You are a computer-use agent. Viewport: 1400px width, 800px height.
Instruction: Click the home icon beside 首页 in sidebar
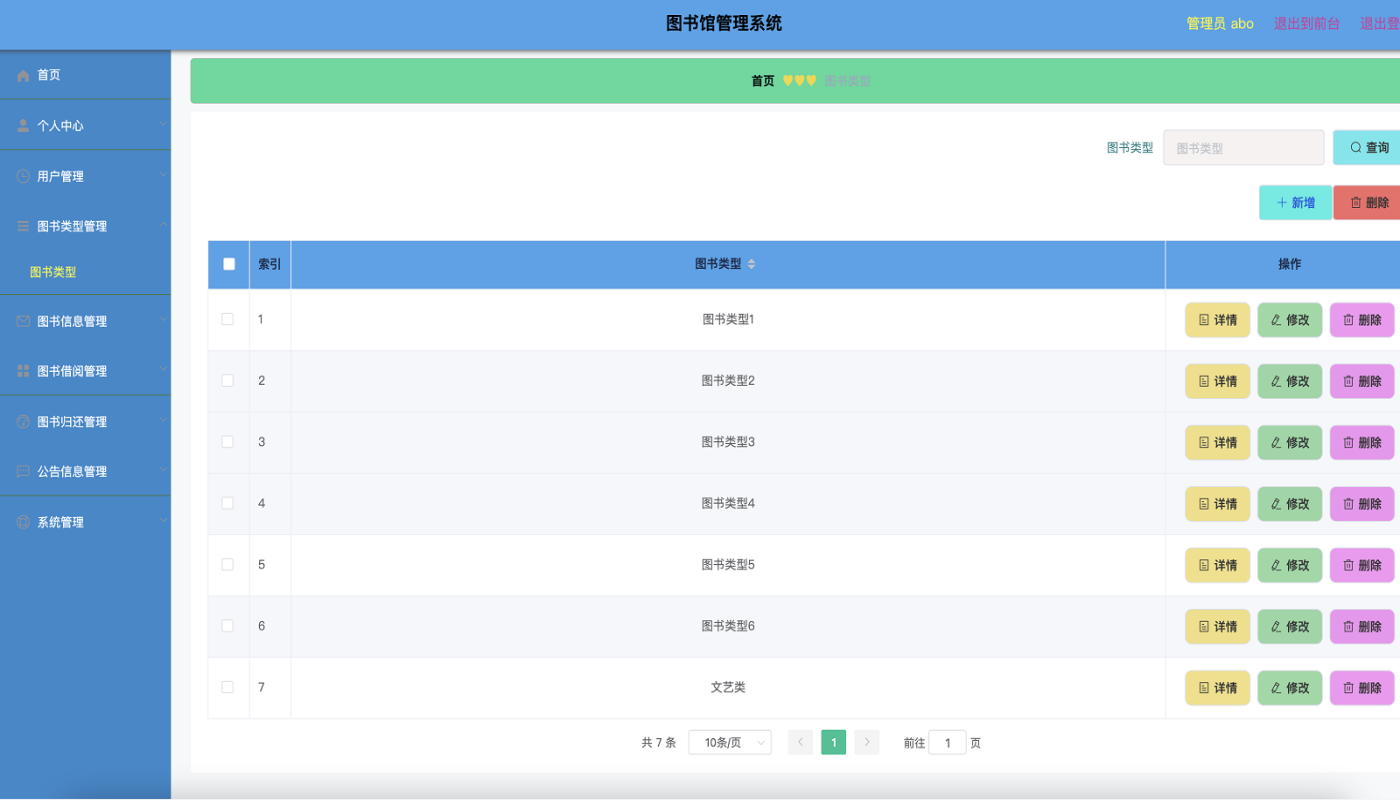coord(24,75)
